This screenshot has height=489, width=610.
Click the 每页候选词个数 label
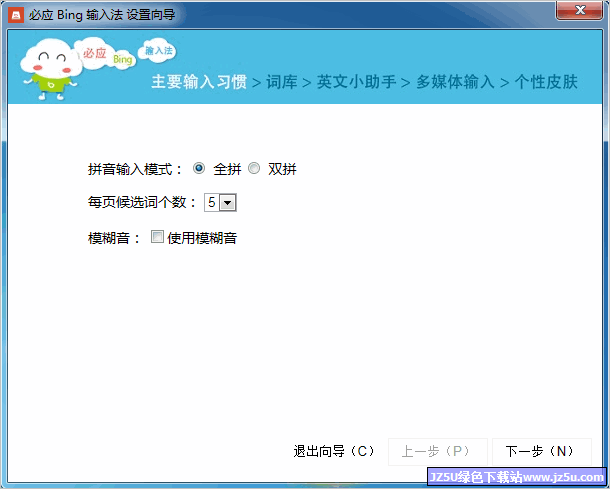click(x=142, y=203)
